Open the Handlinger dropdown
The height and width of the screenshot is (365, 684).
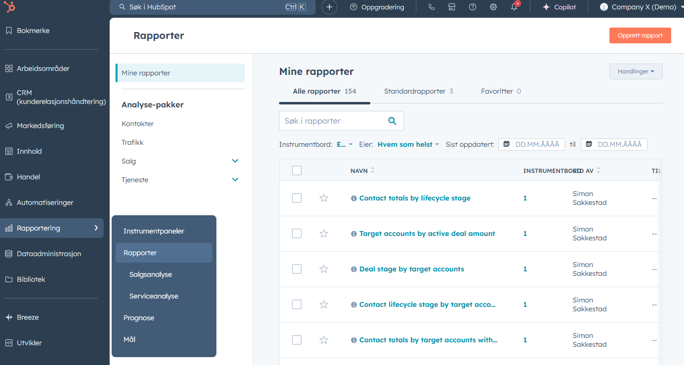pyautogui.click(x=636, y=72)
